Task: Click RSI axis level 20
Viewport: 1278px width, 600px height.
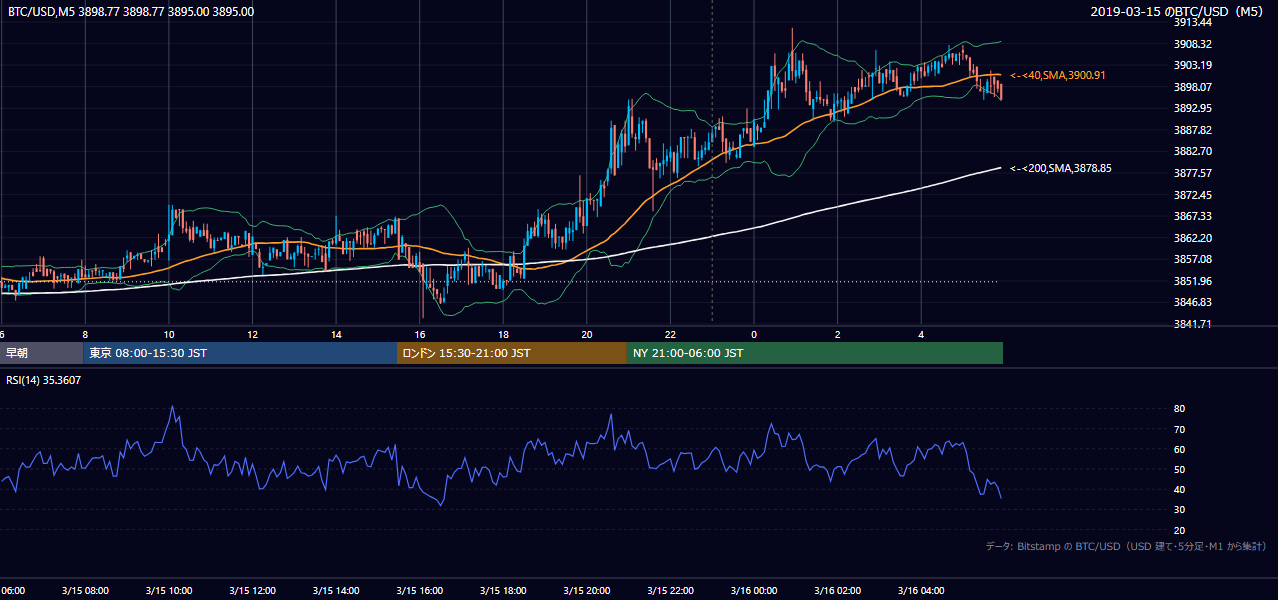Action: coord(1179,530)
